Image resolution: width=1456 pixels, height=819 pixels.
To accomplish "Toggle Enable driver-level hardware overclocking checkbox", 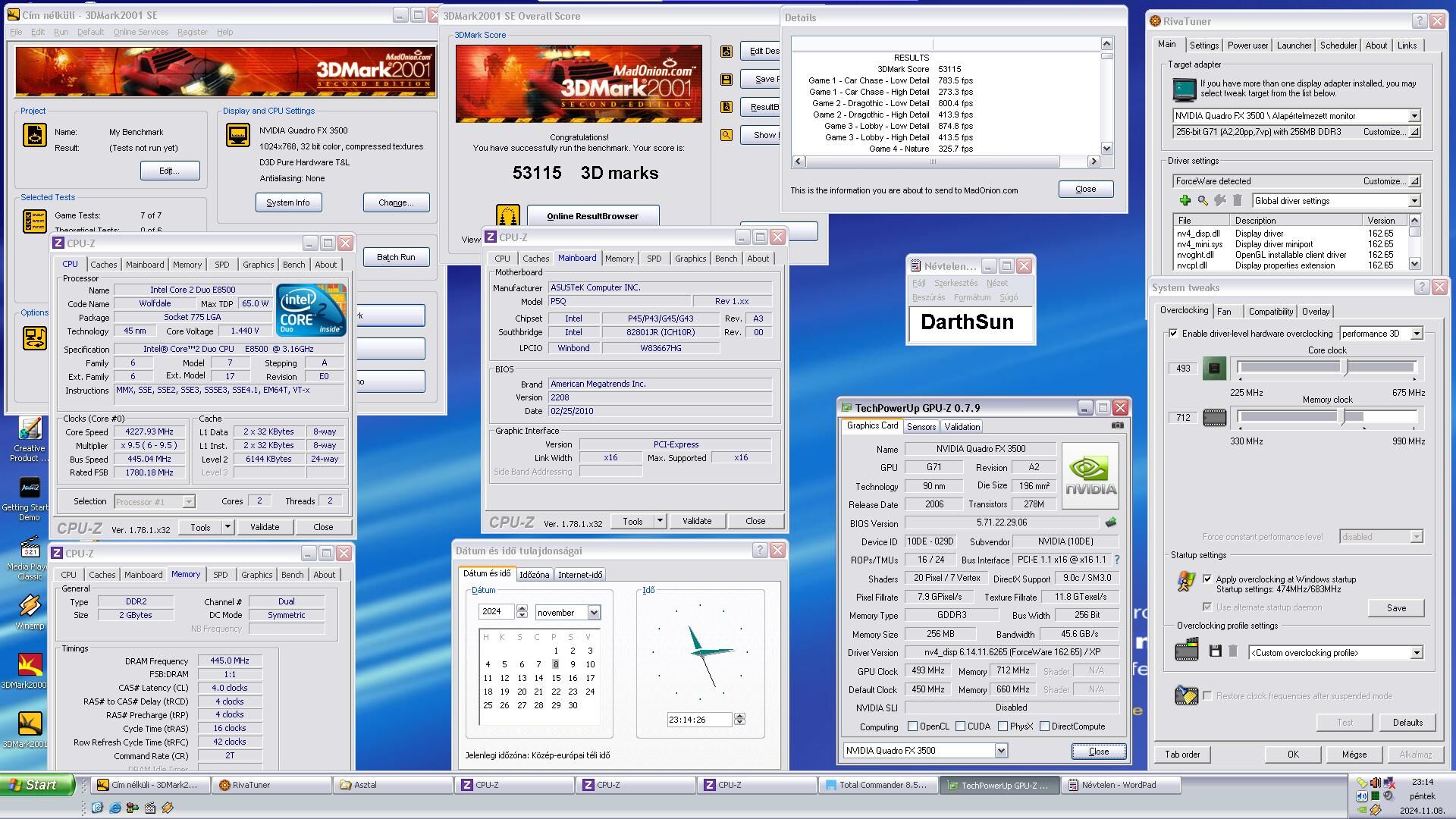I will (1173, 334).
